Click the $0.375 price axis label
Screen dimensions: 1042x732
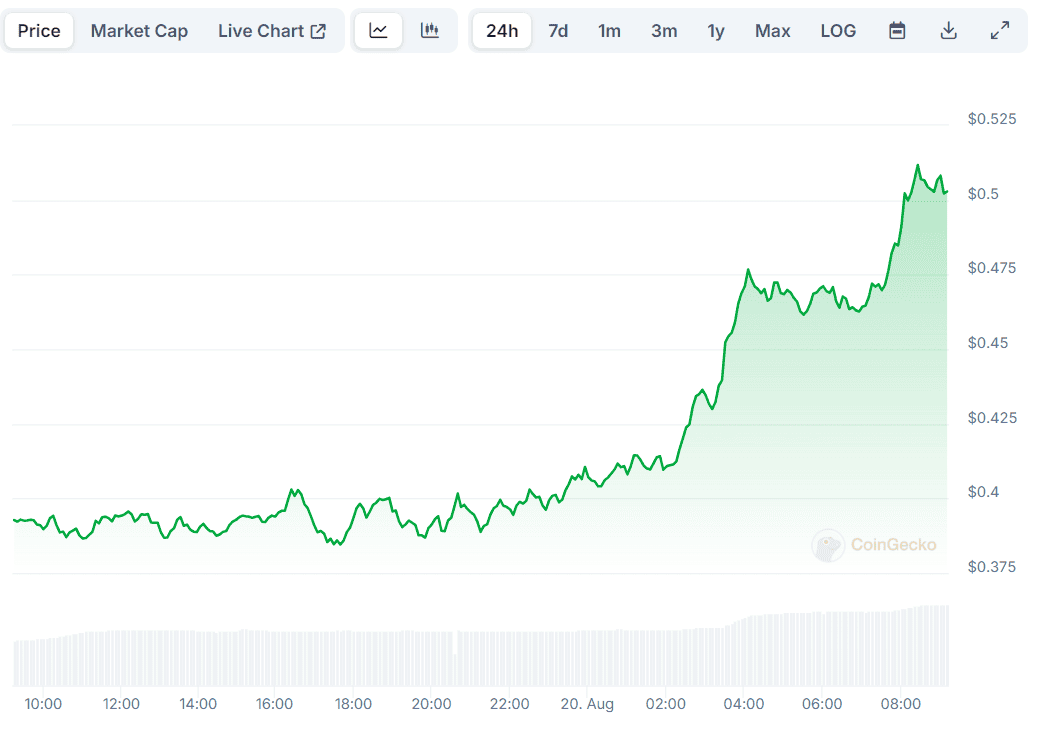pyautogui.click(x=991, y=567)
